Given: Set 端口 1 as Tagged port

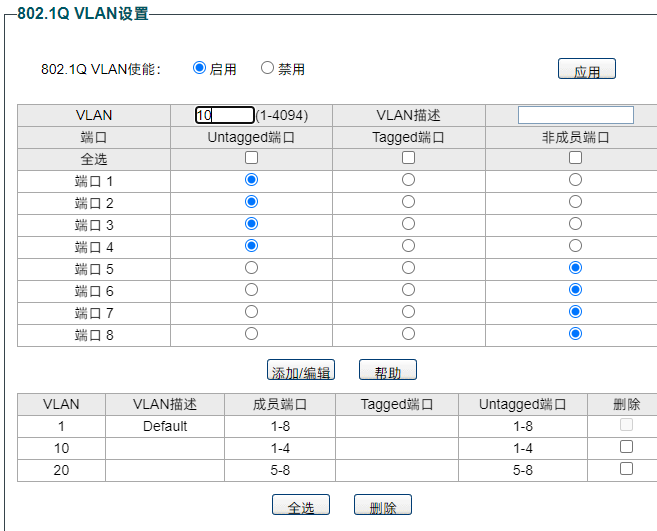Looking at the screenshot, I should point(408,180).
